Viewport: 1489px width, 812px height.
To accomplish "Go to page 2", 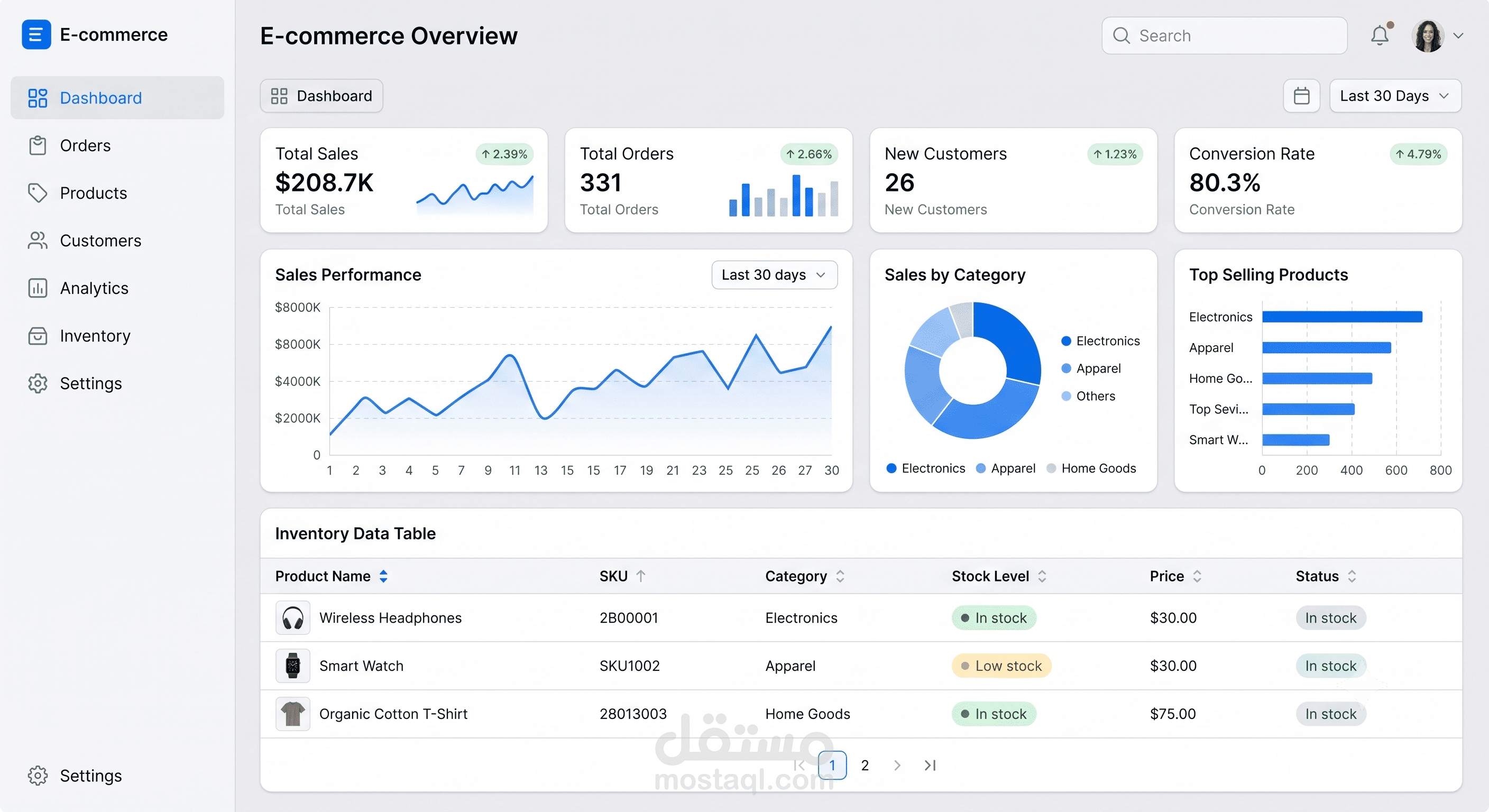I will click(865, 765).
